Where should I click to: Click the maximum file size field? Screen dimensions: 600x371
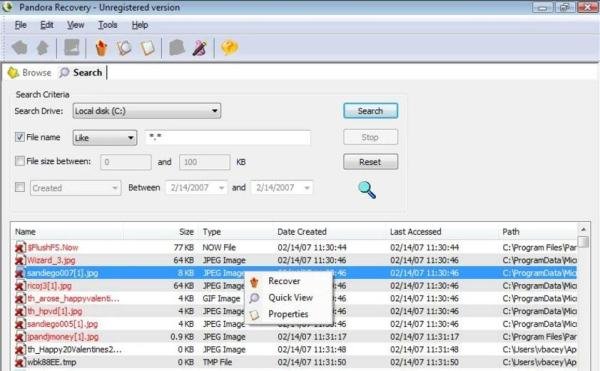click(205, 162)
